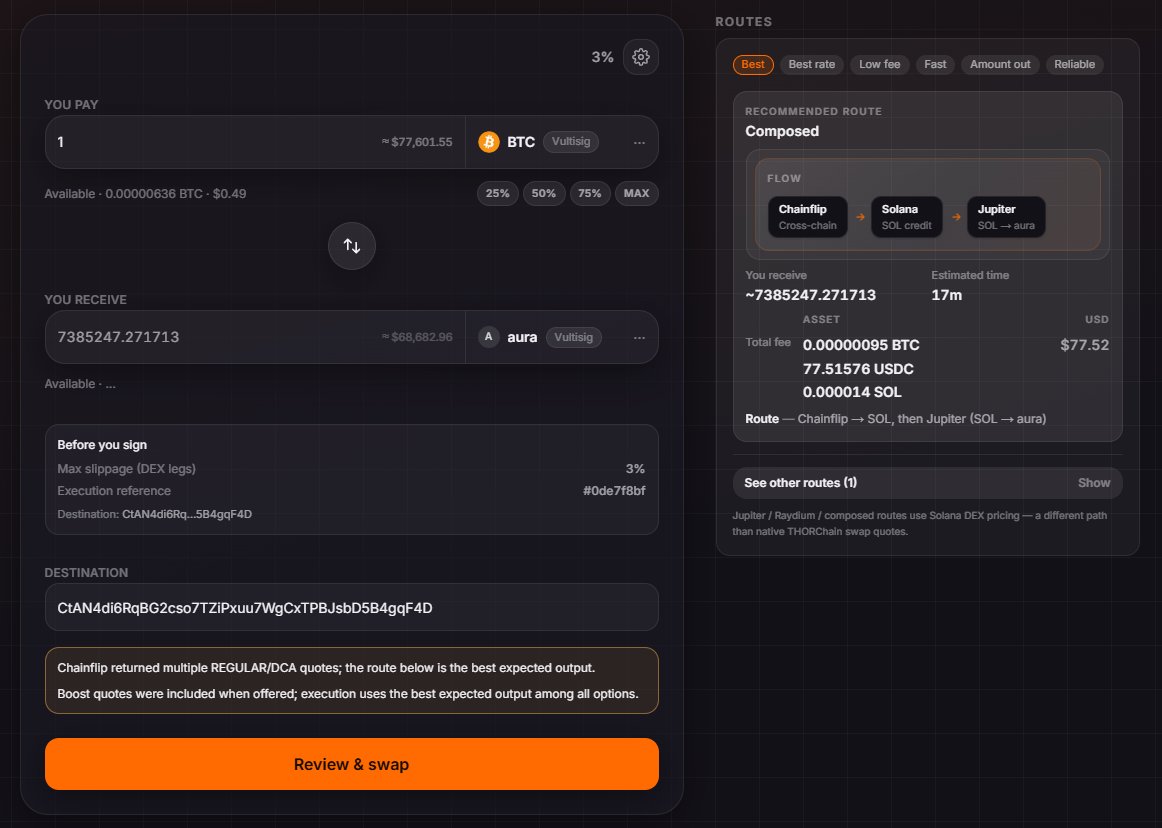Click the shortened destination CtAN4di6Rq...5B4gqF4D

(187, 514)
